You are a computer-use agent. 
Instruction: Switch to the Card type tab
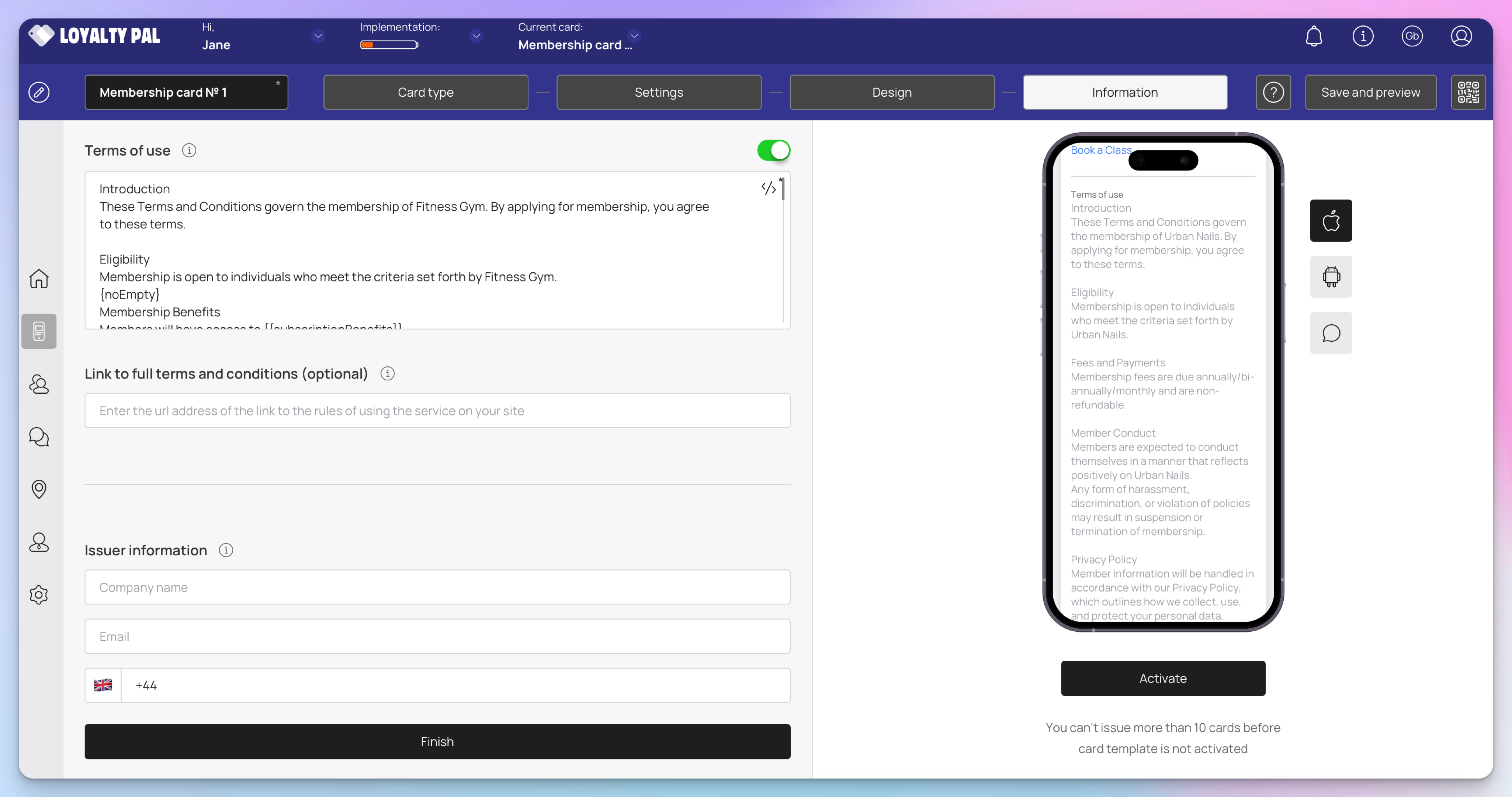point(426,92)
